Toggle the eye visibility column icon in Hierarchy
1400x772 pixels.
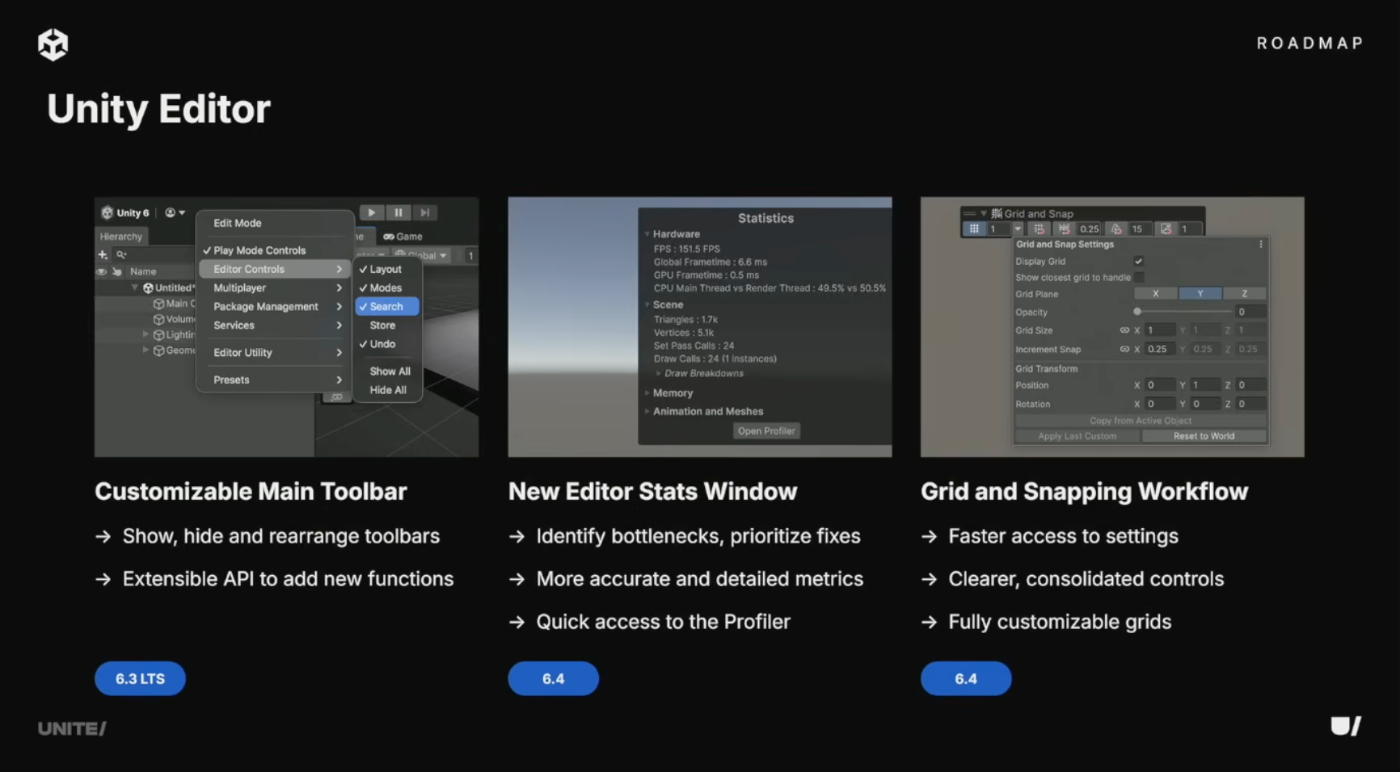point(101,271)
